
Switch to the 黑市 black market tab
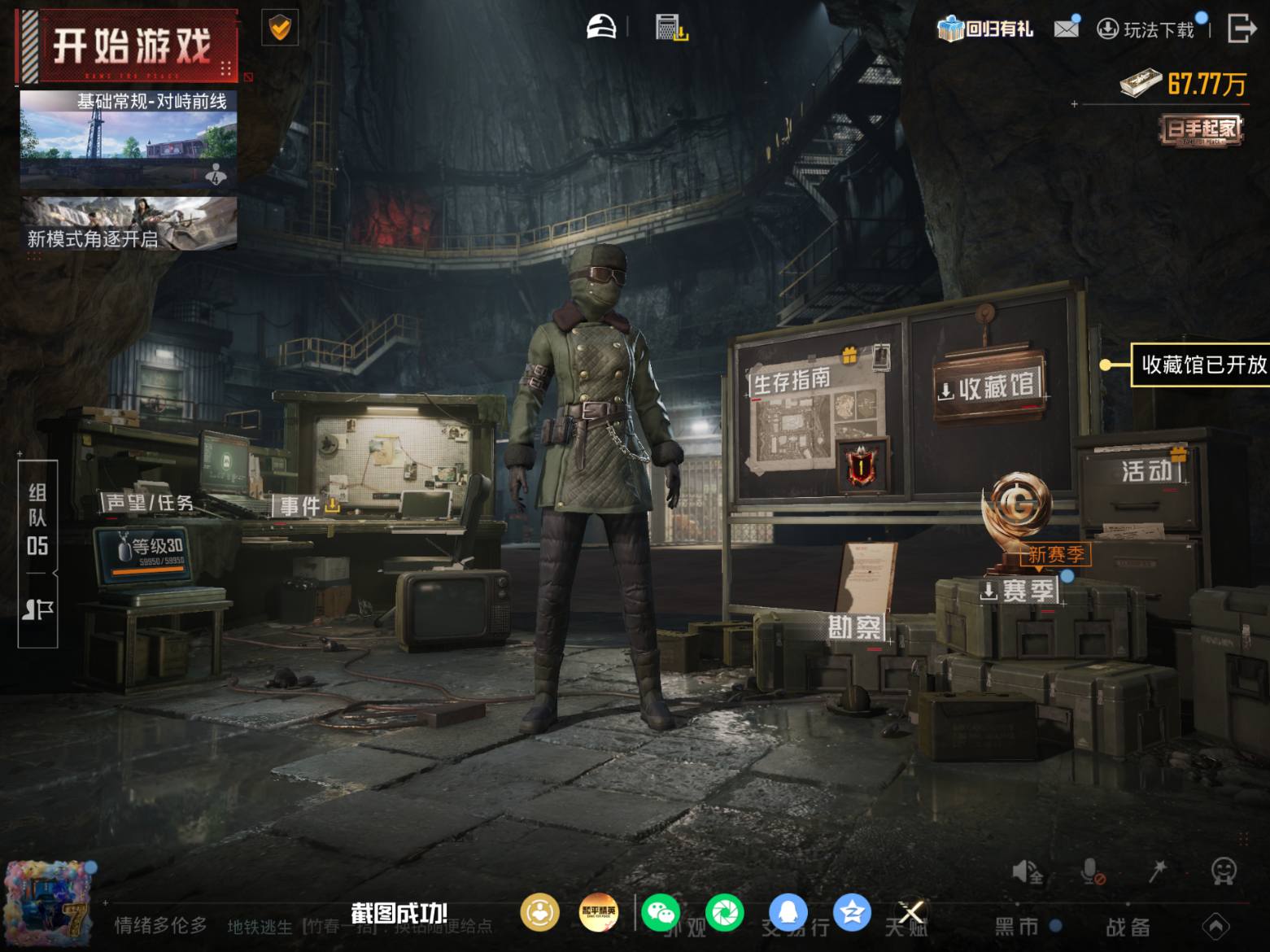pyautogui.click(x=1017, y=926)
